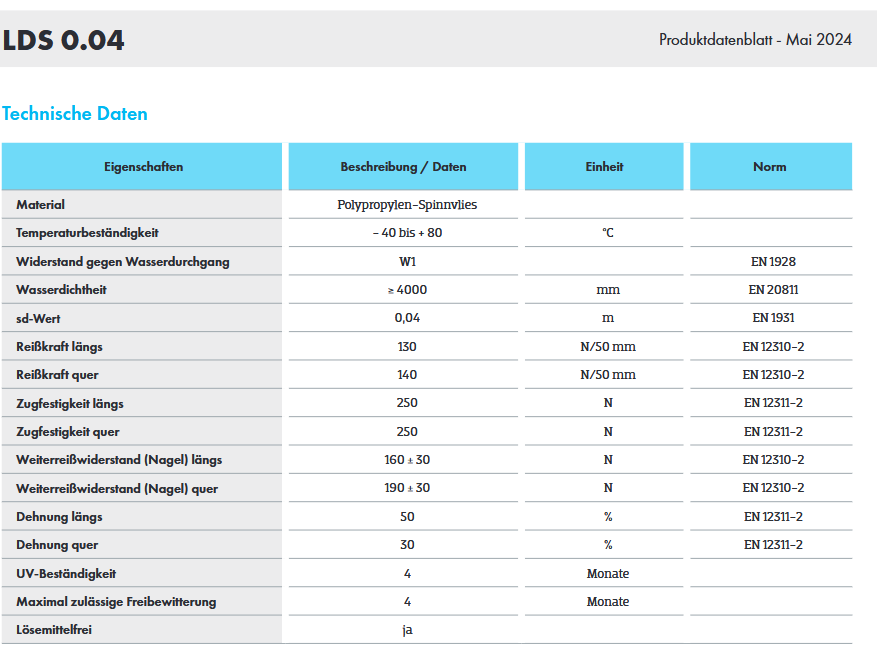The width and height of the screenshot is (877, 652).
Task: Click the Beschreibung / Daten column header
Action: 403,167
